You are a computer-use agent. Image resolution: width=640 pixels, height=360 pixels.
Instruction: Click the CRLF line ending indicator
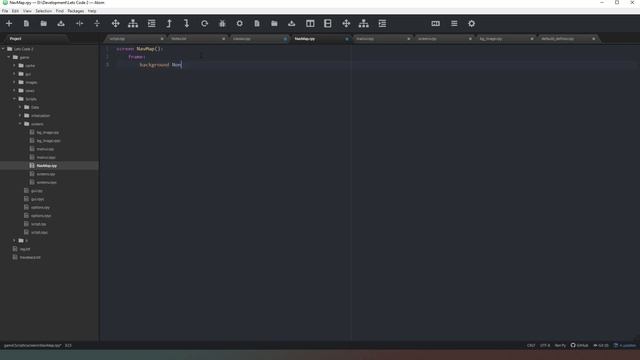[531, 345]
